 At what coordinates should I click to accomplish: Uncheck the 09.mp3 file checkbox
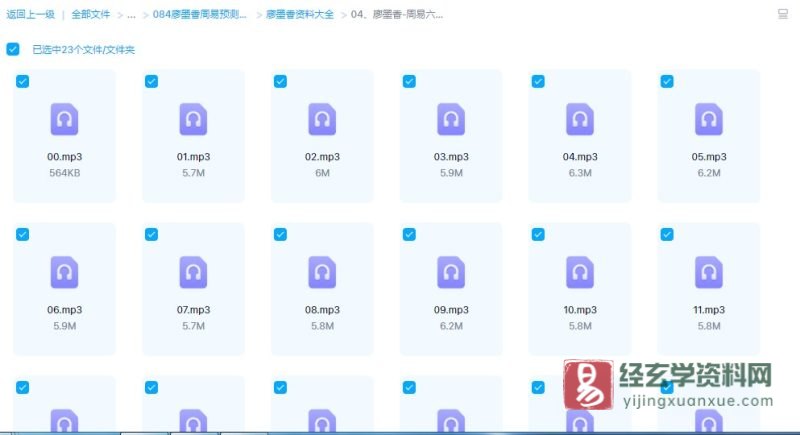click(409, 234)
